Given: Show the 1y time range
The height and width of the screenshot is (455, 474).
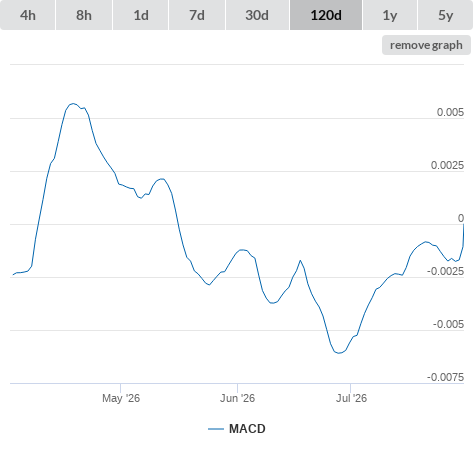Looking at the screenshot, I should [390, 15].
